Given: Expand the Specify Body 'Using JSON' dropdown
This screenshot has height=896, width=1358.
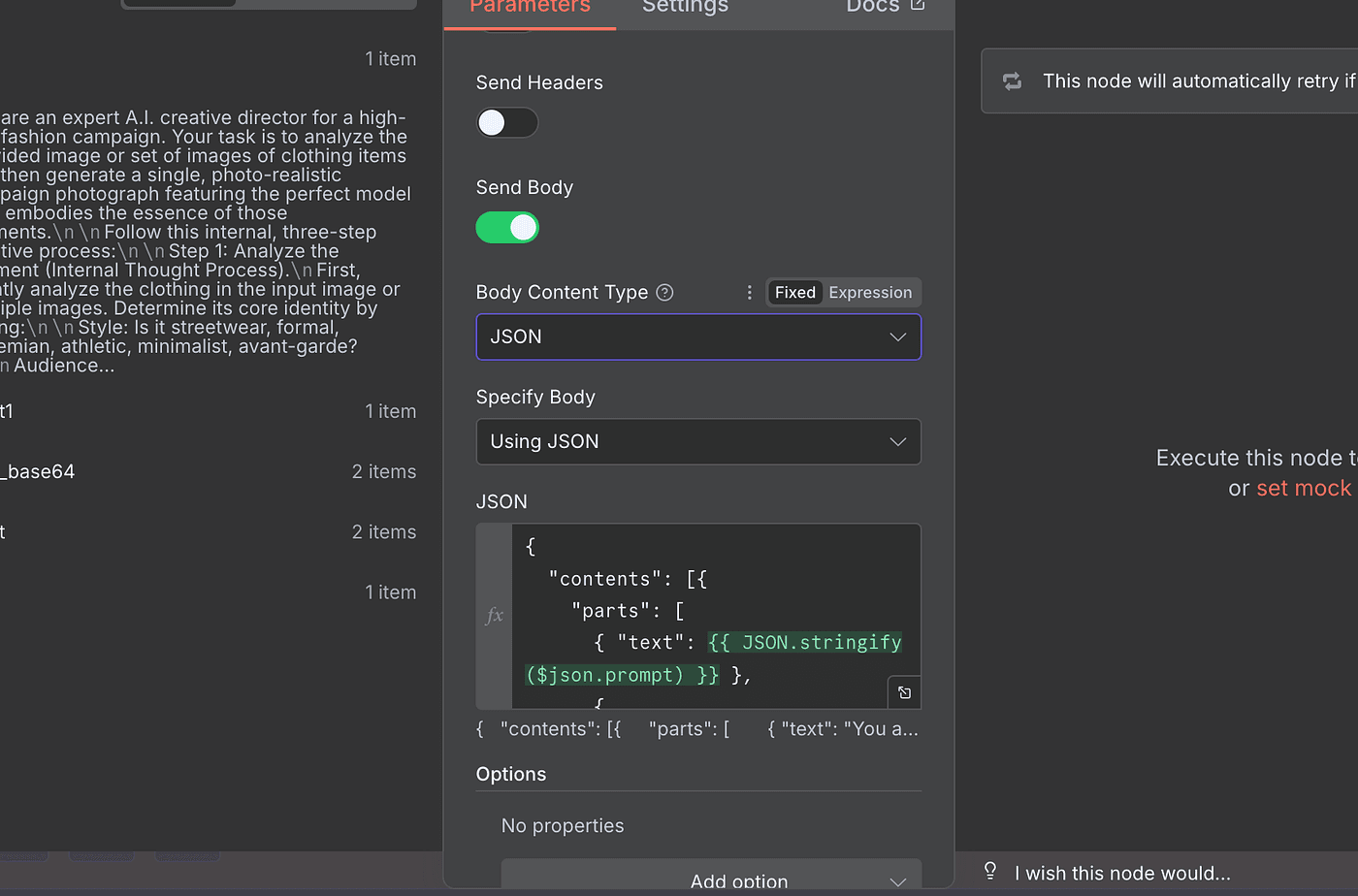Looking at the screenshot, I should (x=697, y=442).
